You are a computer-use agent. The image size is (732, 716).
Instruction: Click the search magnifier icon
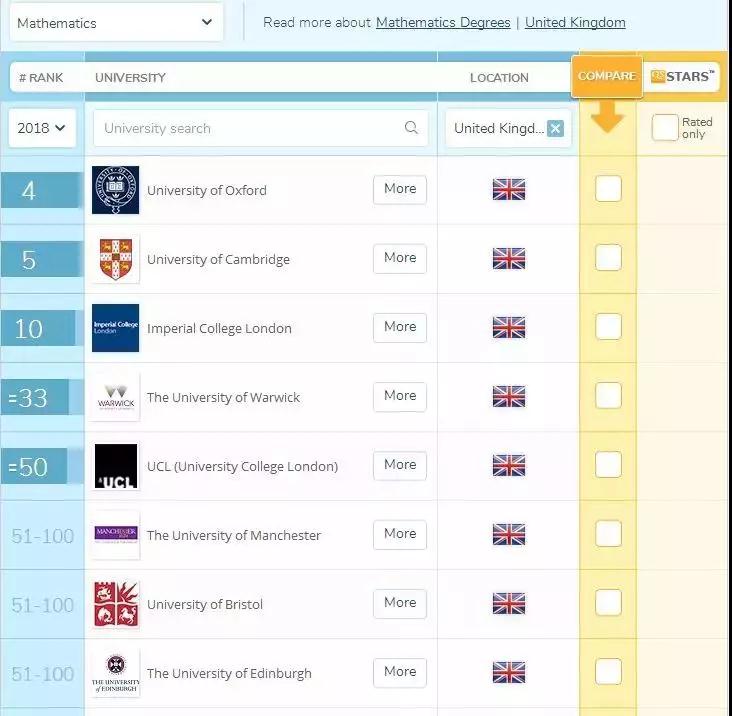pos(411,128)
